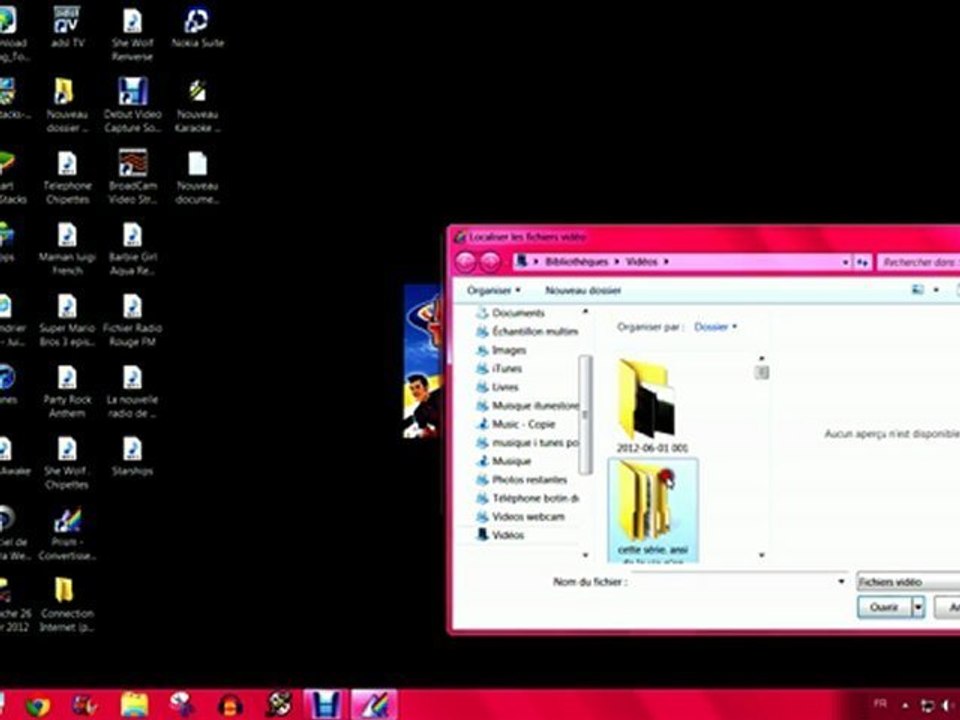Image resolution: width=960 pixels, height=720 pixels.
Task: Select the She Wolf Renverse audio file
Action: [132, 34]
